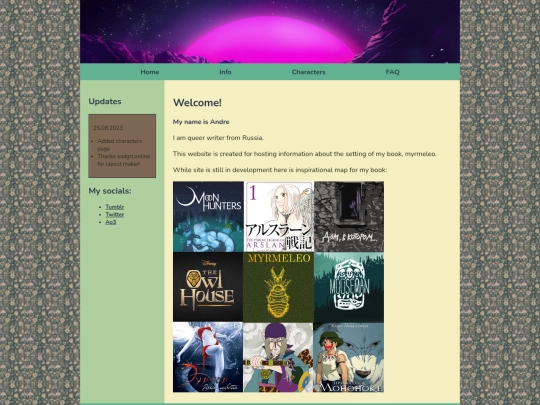
Task: Open the Ao3 social link
Action: [111, 222]
